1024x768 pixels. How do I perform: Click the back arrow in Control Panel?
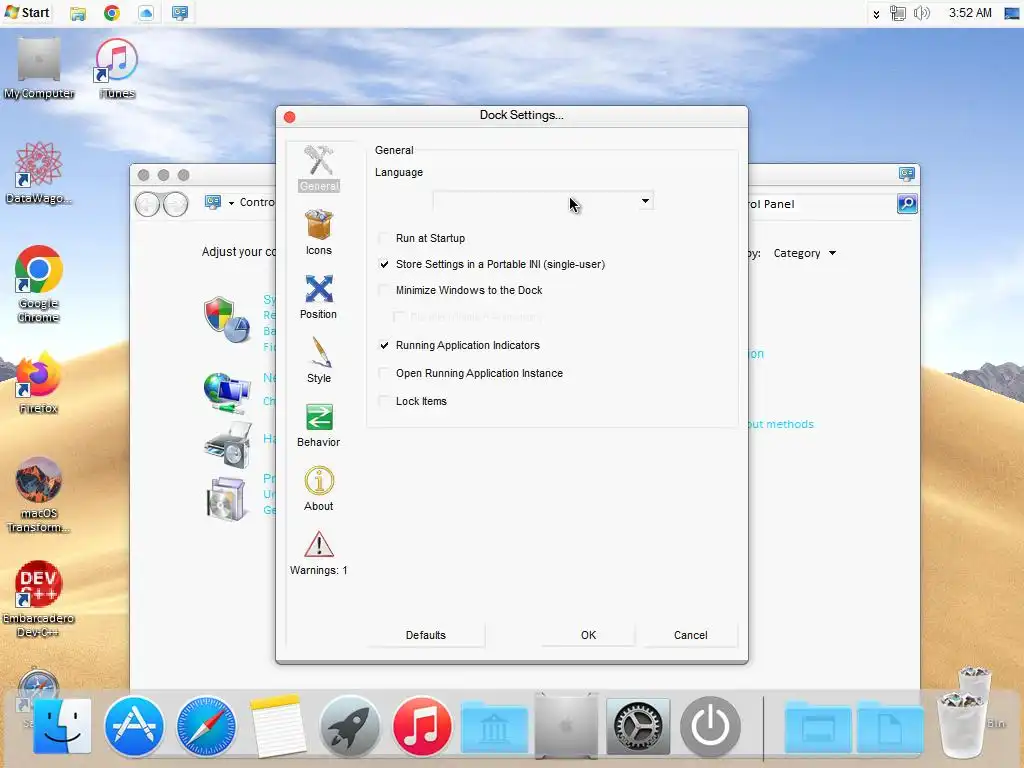[148, 204]
